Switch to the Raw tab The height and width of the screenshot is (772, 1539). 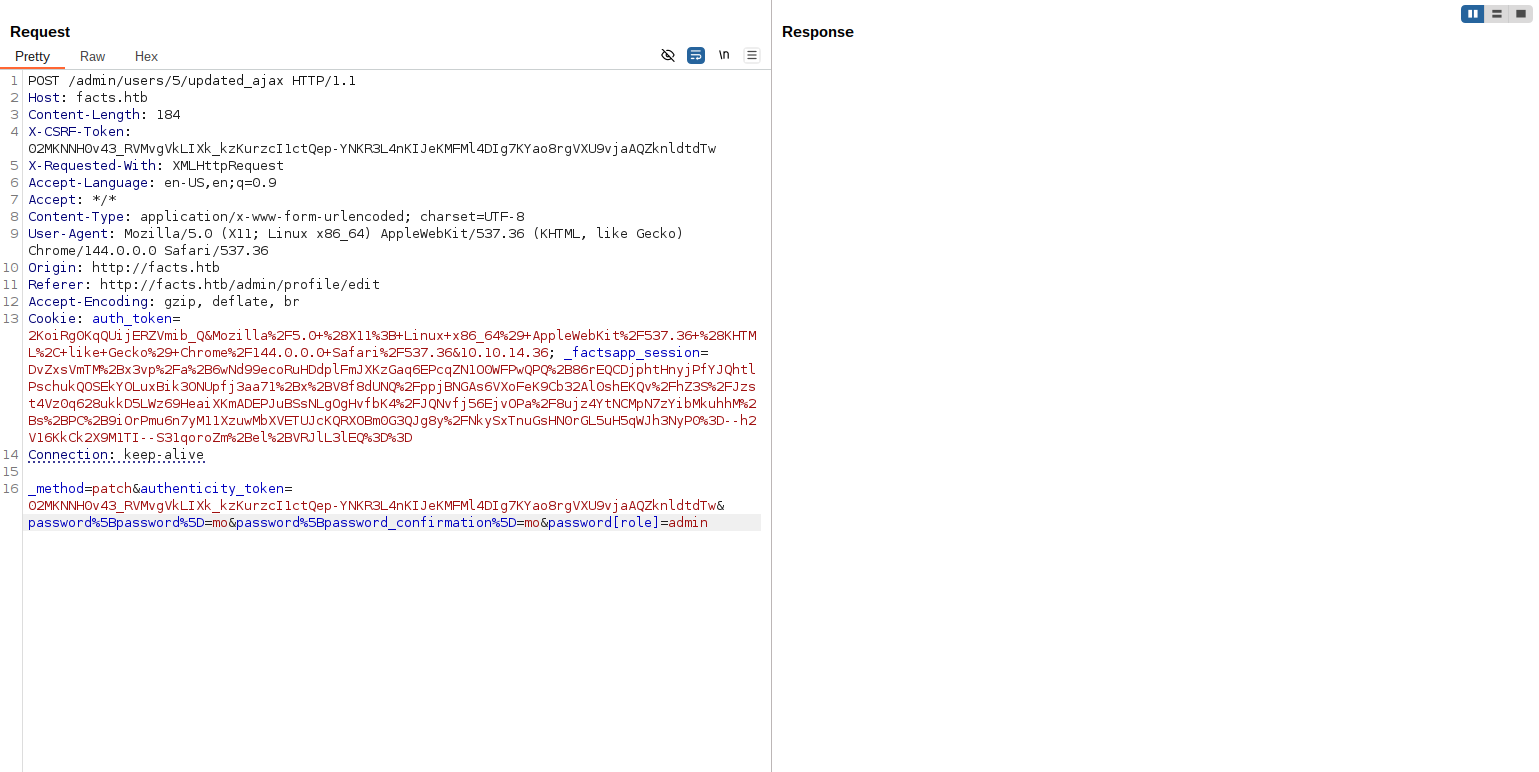[x=92, y=56]
